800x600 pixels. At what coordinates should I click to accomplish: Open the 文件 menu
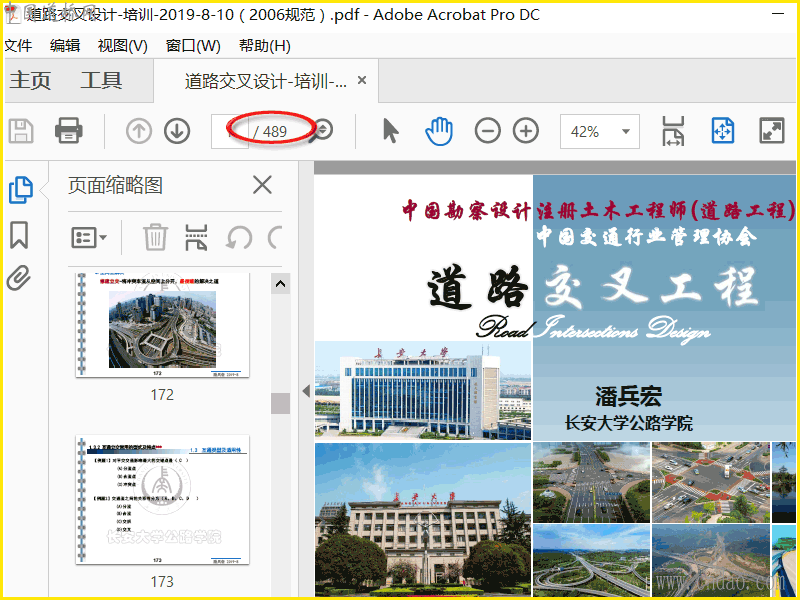coord(18,45)
